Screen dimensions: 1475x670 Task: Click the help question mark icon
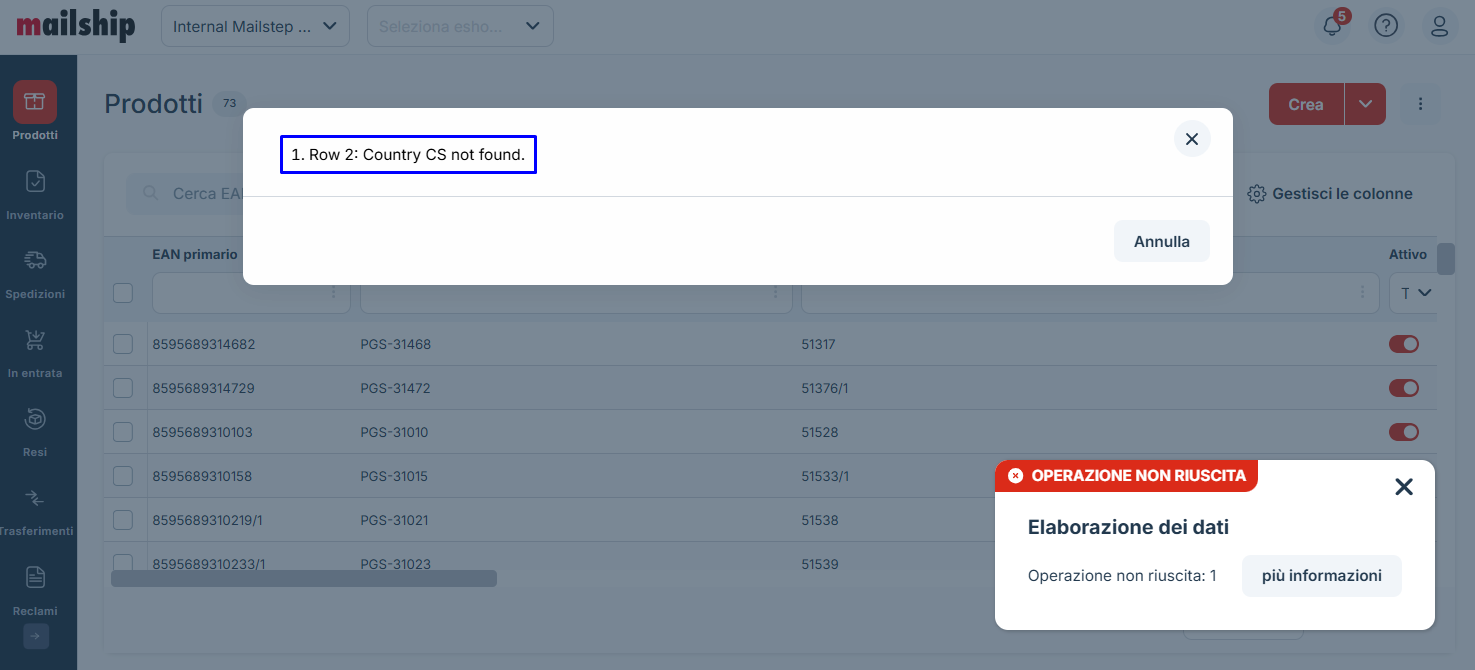point(1386,26)
